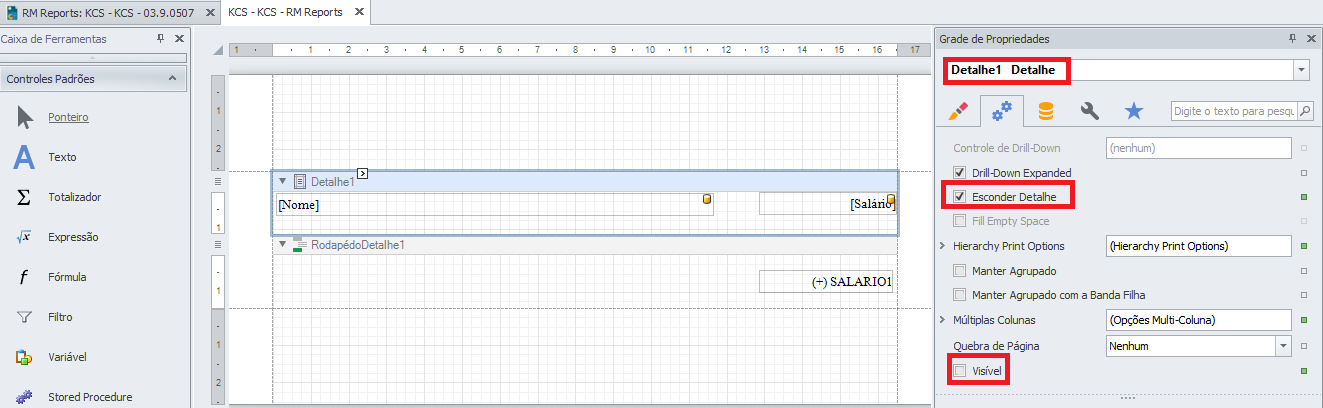Click the RodapédoDetalhe1 band icon

click(299, 245)
